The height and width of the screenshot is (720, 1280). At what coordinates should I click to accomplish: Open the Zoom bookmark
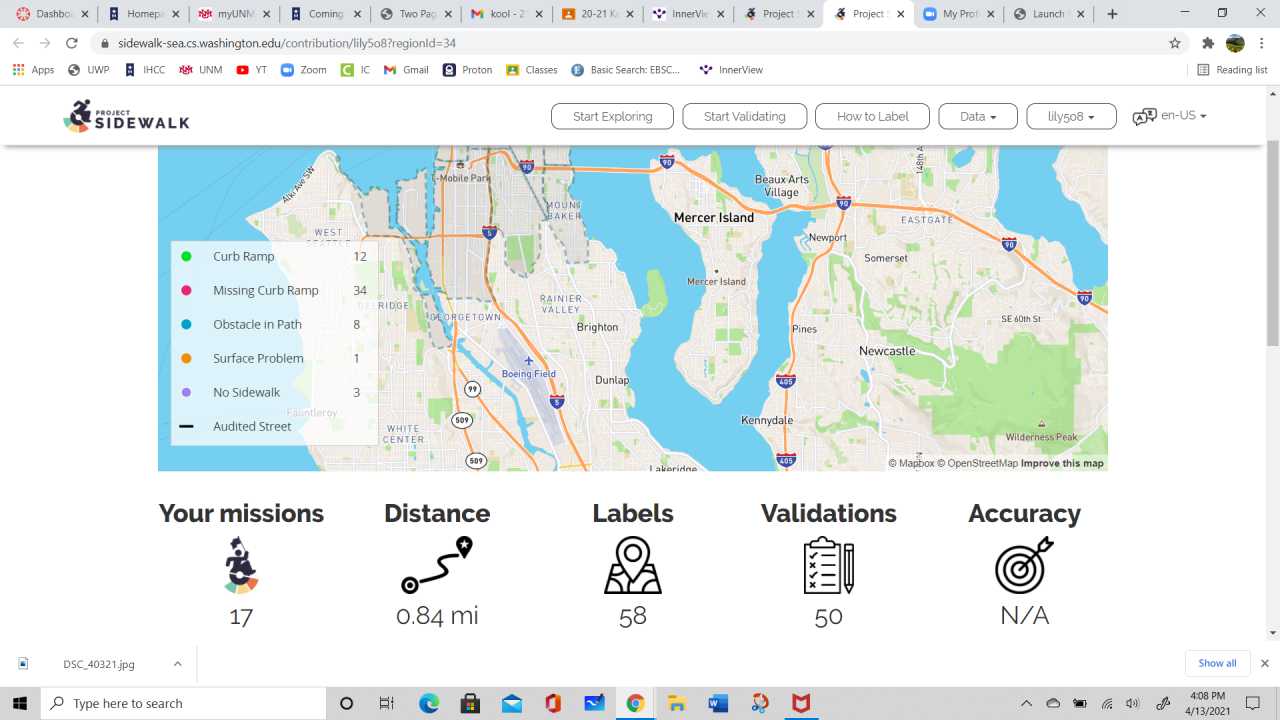304,70
